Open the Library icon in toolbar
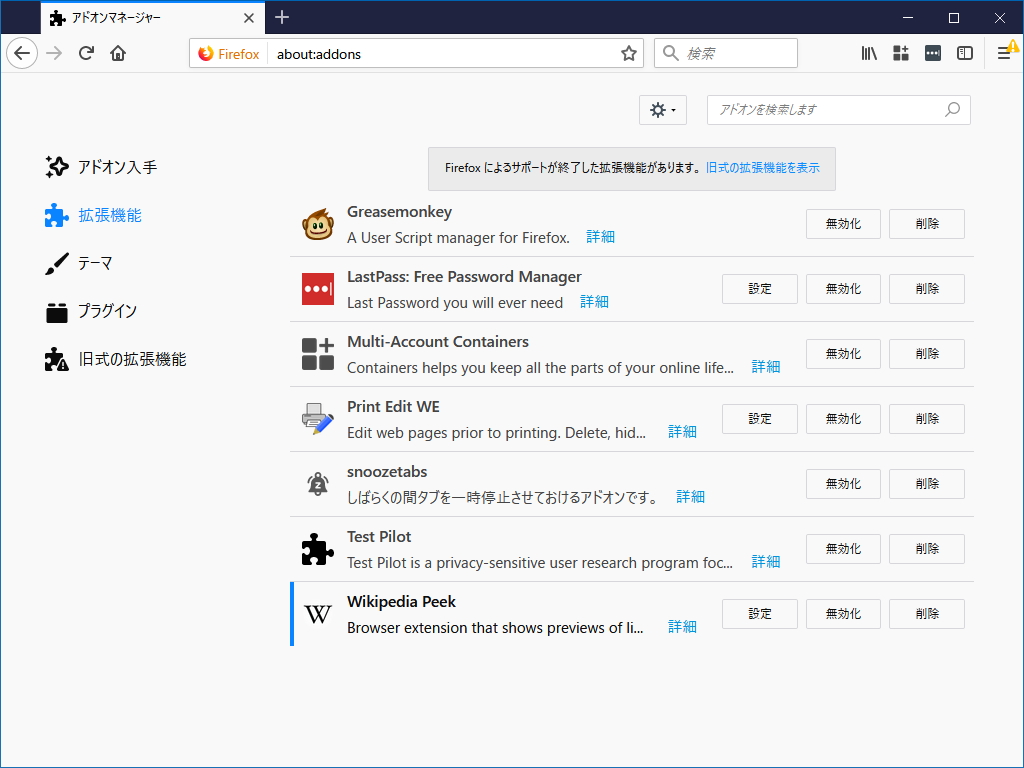The width and height of the screenshot is (1024, 768). (869, 54)
